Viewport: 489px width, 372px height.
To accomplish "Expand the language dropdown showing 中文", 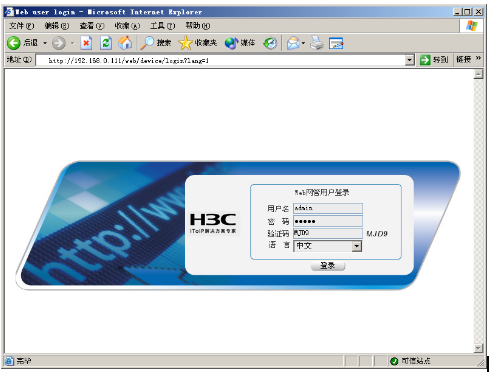I will click(357, 246).
